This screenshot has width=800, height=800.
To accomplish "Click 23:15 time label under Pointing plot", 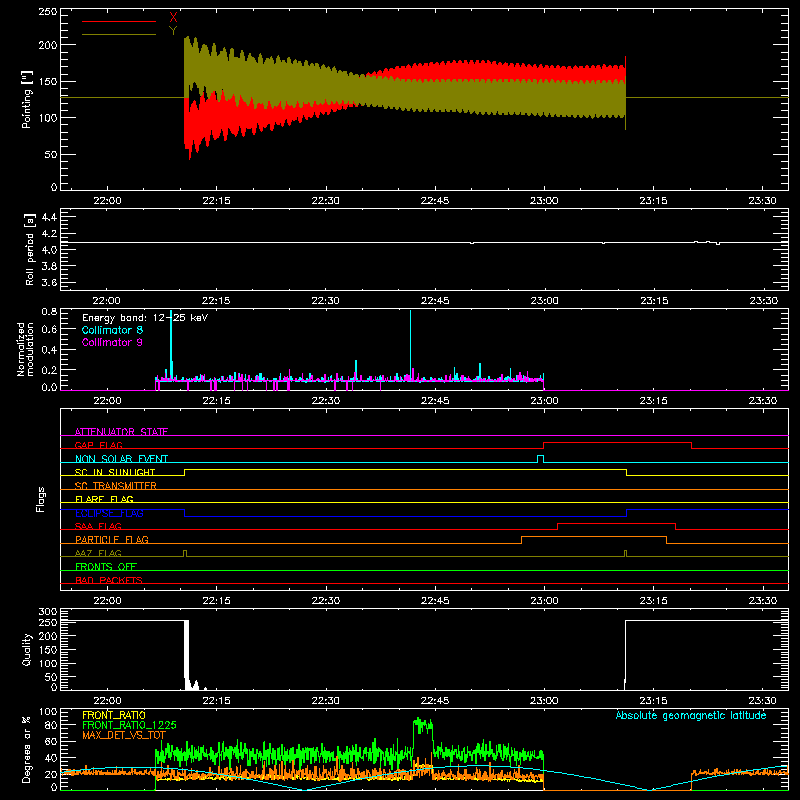I will [x=653, y=201].
